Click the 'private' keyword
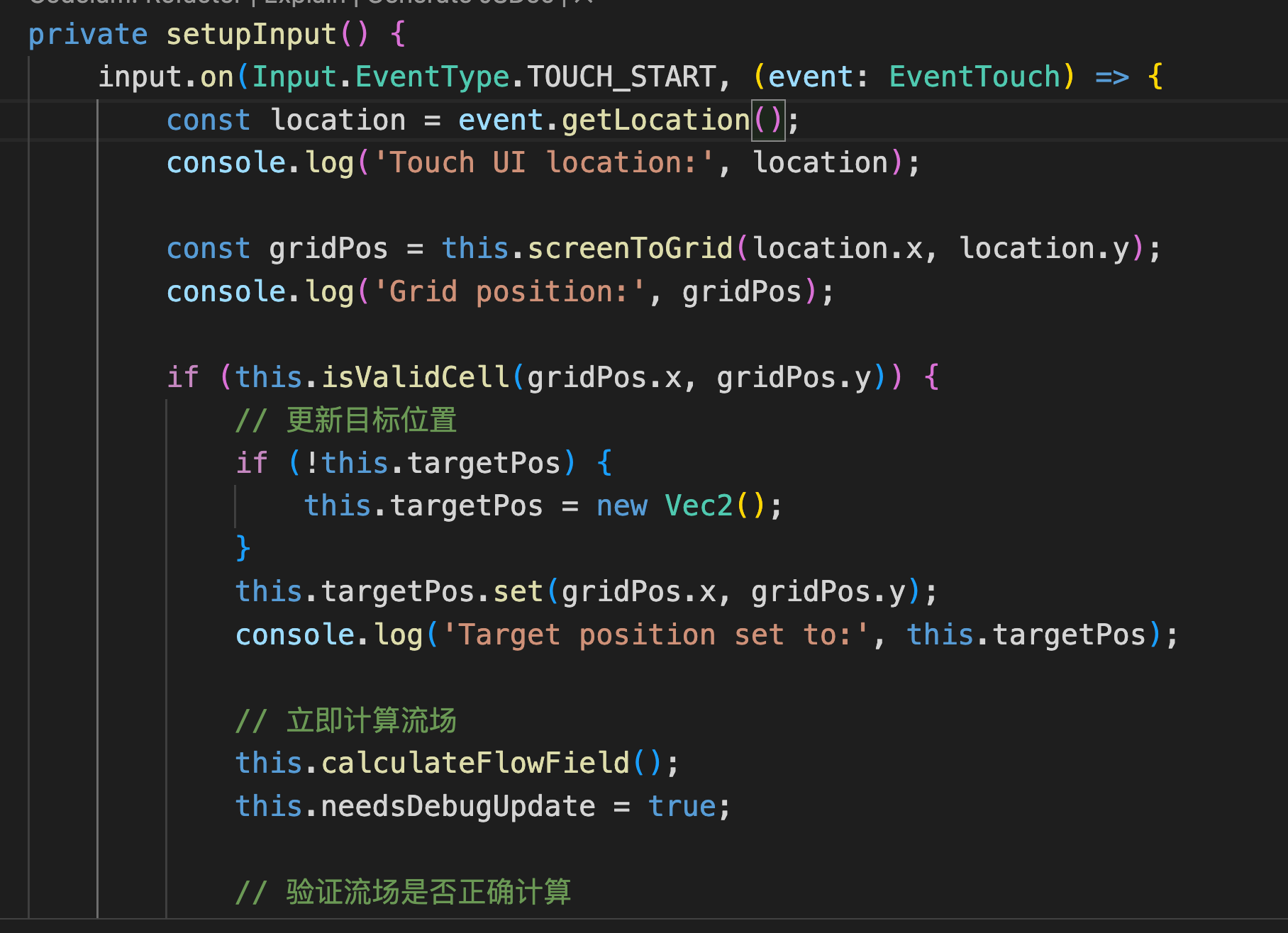 point(88,34)
